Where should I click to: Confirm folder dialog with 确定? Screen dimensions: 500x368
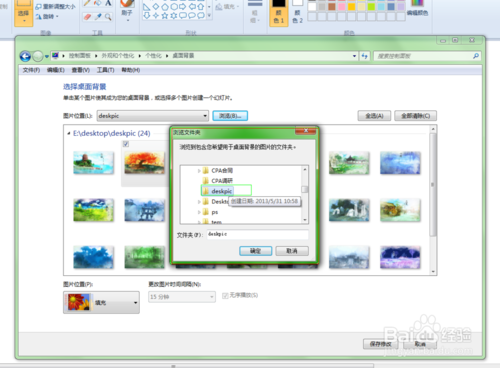click(256, 251)
